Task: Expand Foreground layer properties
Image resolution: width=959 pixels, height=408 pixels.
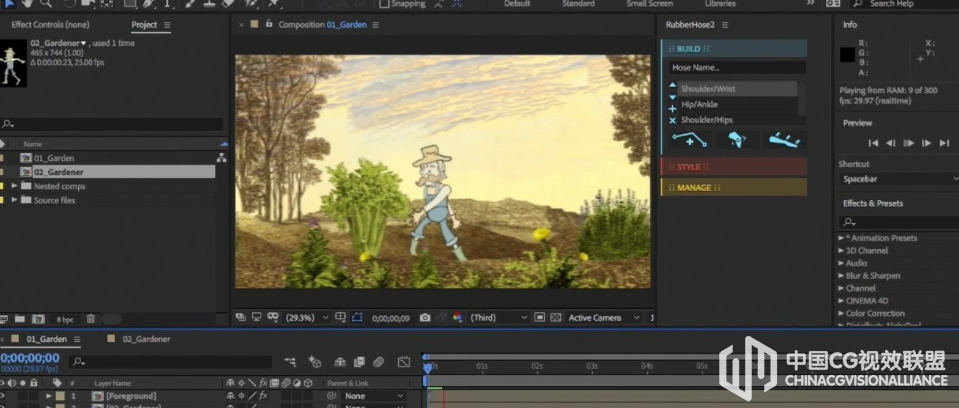Action: pyautogui.click(x=49, y=396)
